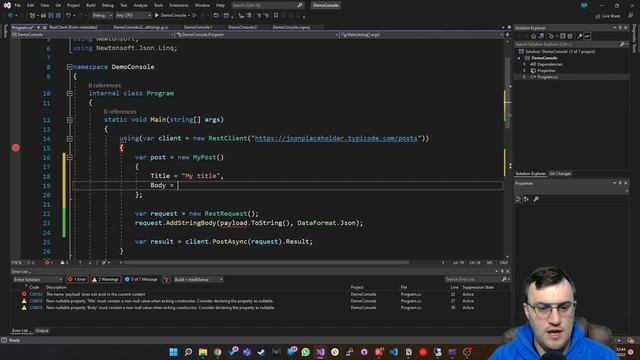
Task: Collapse the internal class Program block
Action: coord(69,93)
